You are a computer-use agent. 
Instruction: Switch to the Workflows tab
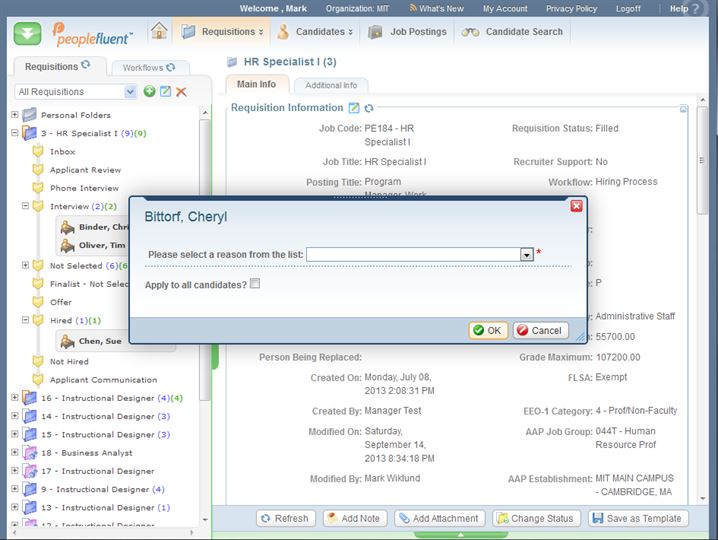[x=143, y=68]
